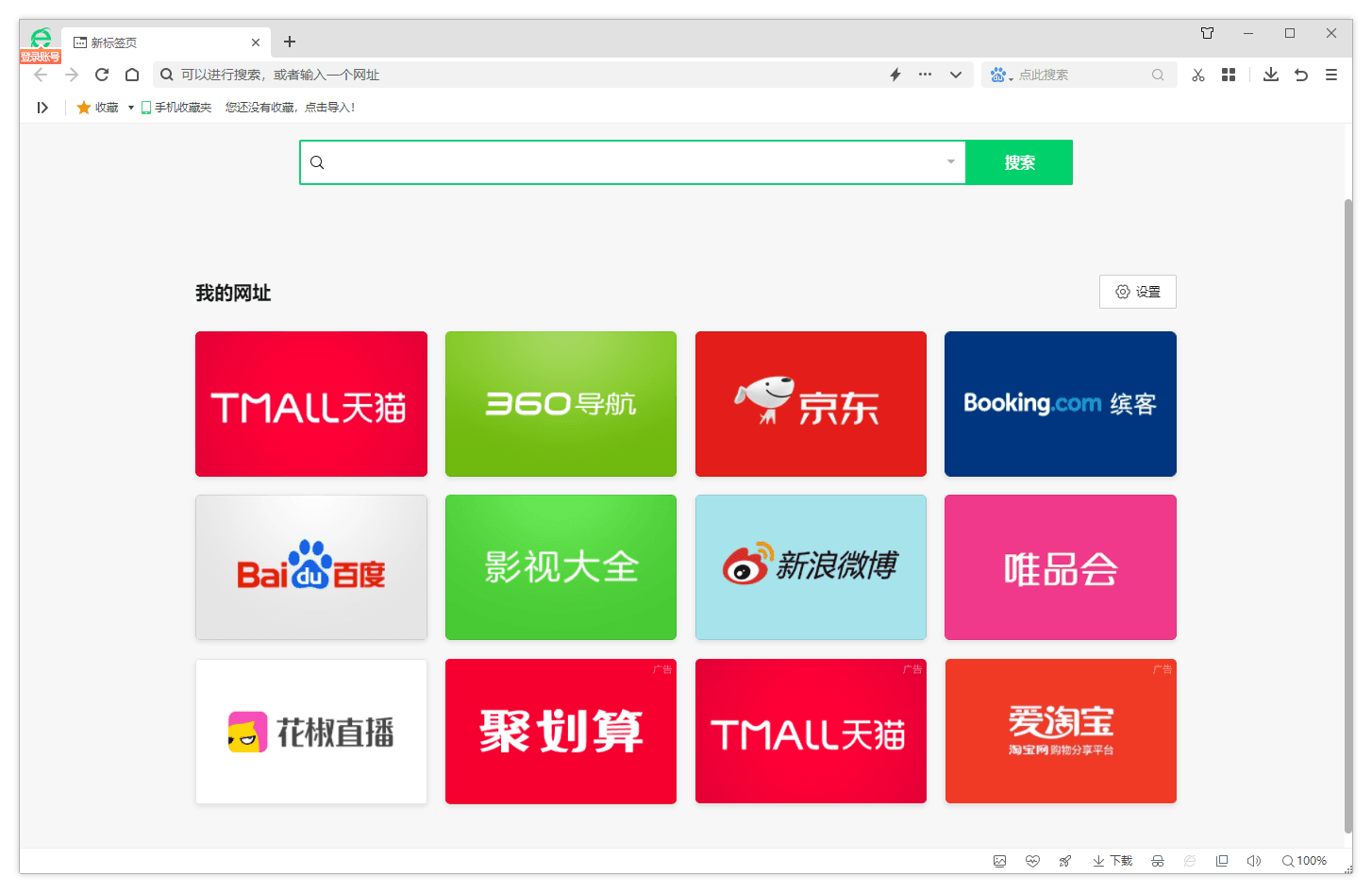1372x893 pixels.
Task: Open the hamburger menu at top right
Action: click(x=1331, y=75)
